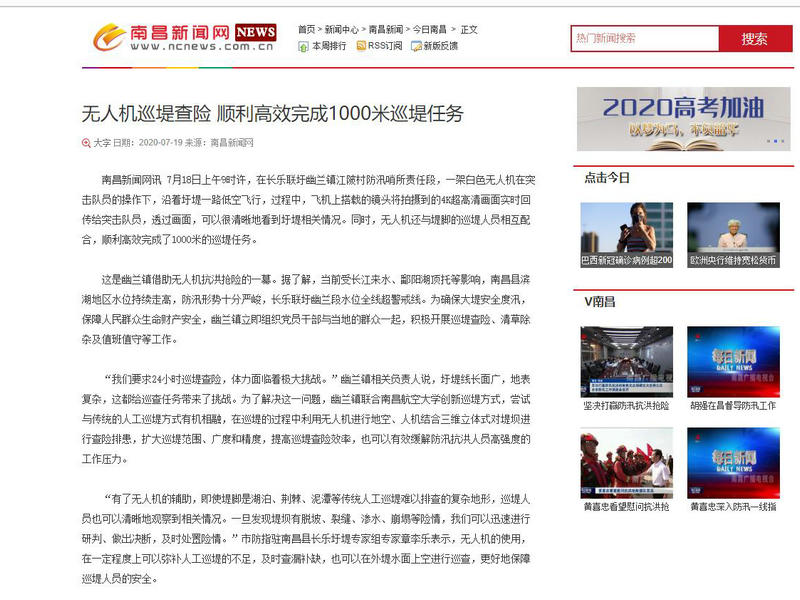Click the 南昌新闻网 logo
Viewport: 800px width, 600px height.
coord(184,37)
